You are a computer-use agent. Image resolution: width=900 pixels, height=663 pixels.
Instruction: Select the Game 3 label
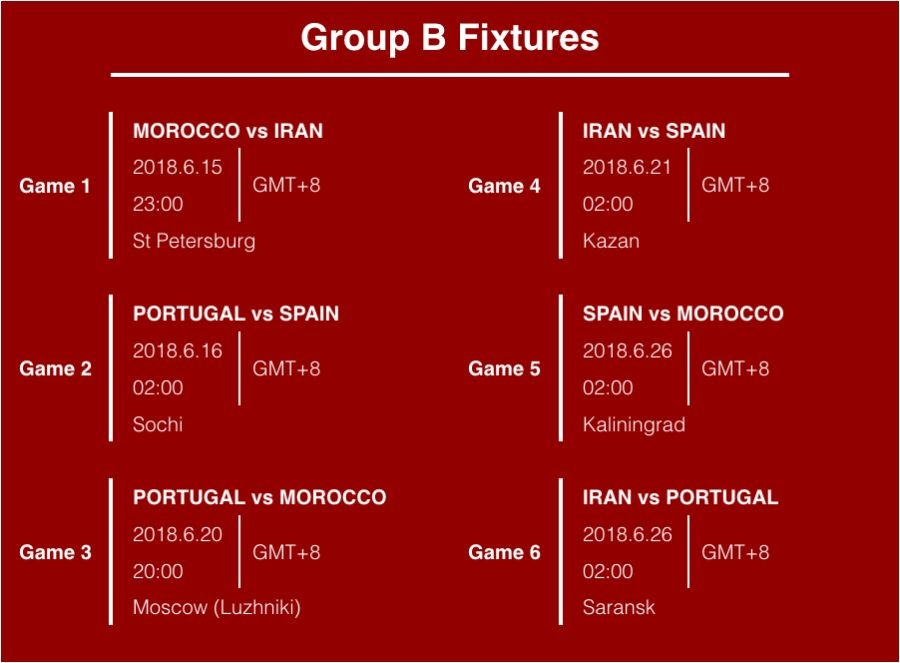tap(55, 552)
